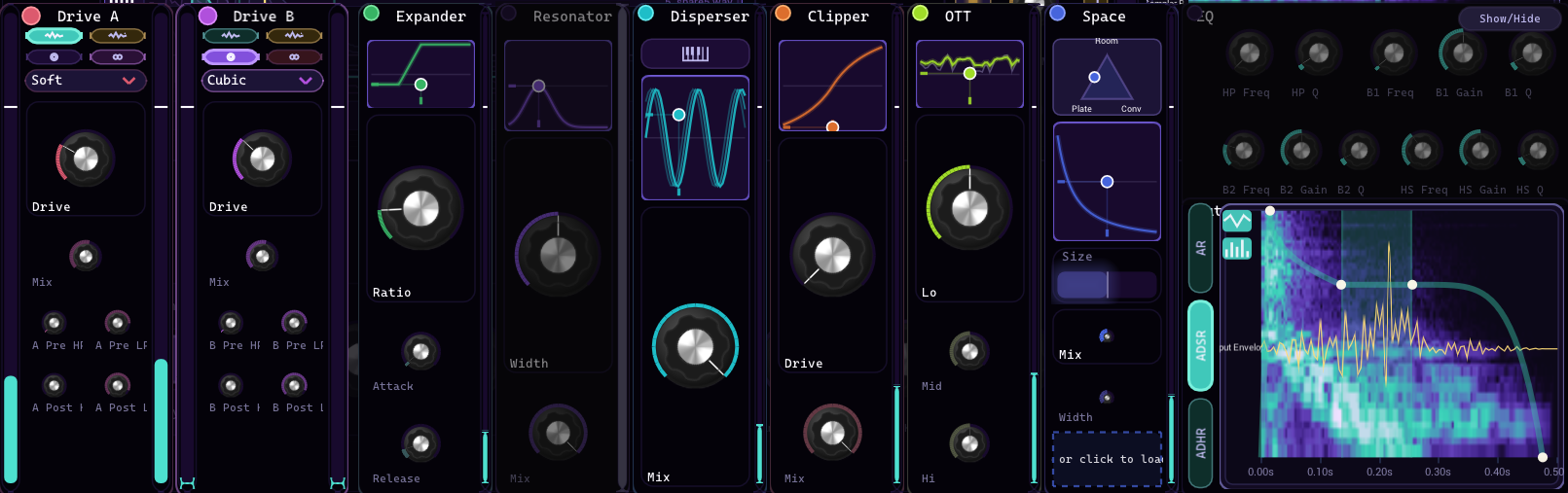This screenshot has width=1568, height=493.
Task: Select Drive A dot (mono) mode icon
Action: tap(54, 57)
